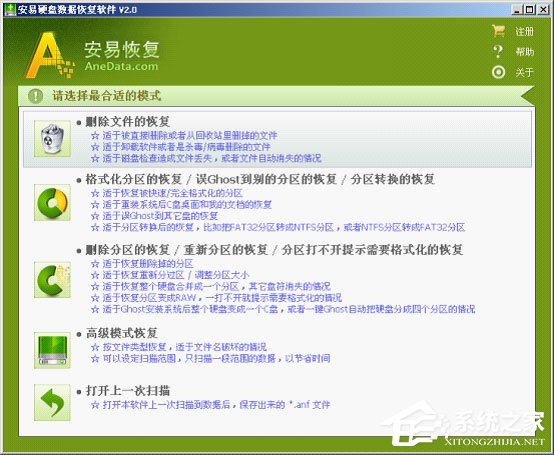Click line 适于恢复被快速/完全格式化的分区
The image size is (554, 455).
pyautogui.click(x=167, y=193)
